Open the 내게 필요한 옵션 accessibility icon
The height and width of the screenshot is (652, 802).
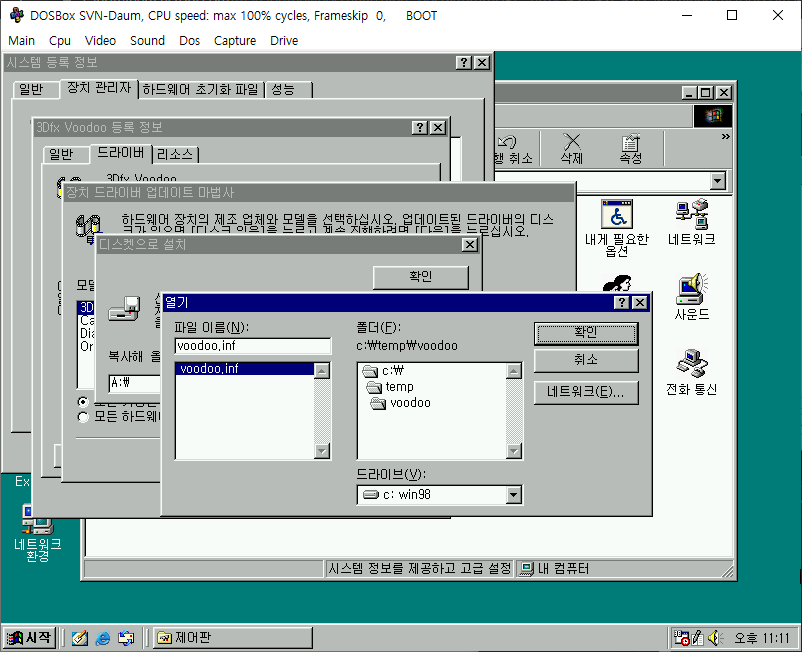tap(617, 228)
